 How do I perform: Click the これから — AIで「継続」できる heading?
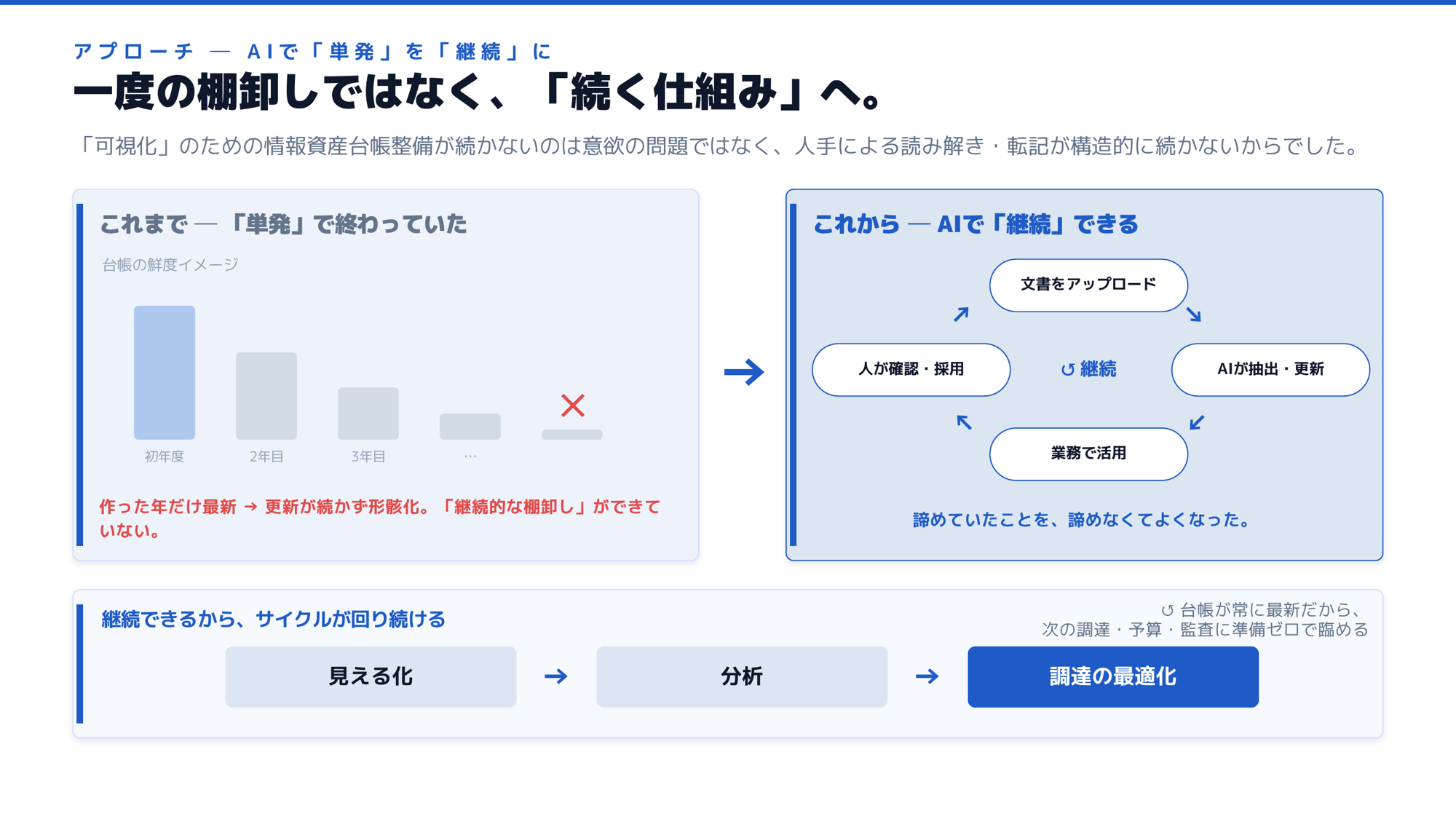click(x=976, y=224)
